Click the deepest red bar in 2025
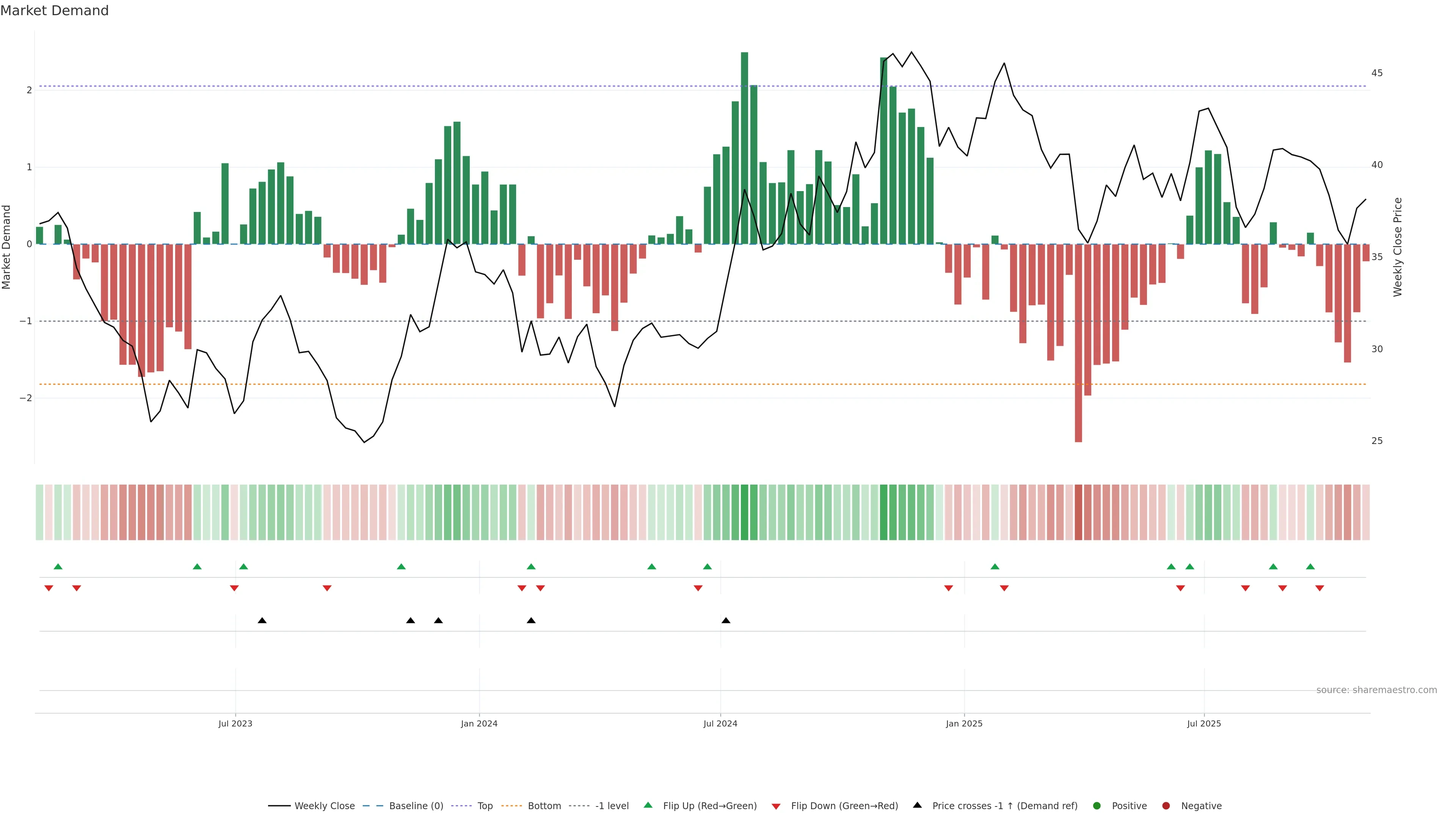The image size is (1456, 819). pyautogui.click(x=1078, y=342)
